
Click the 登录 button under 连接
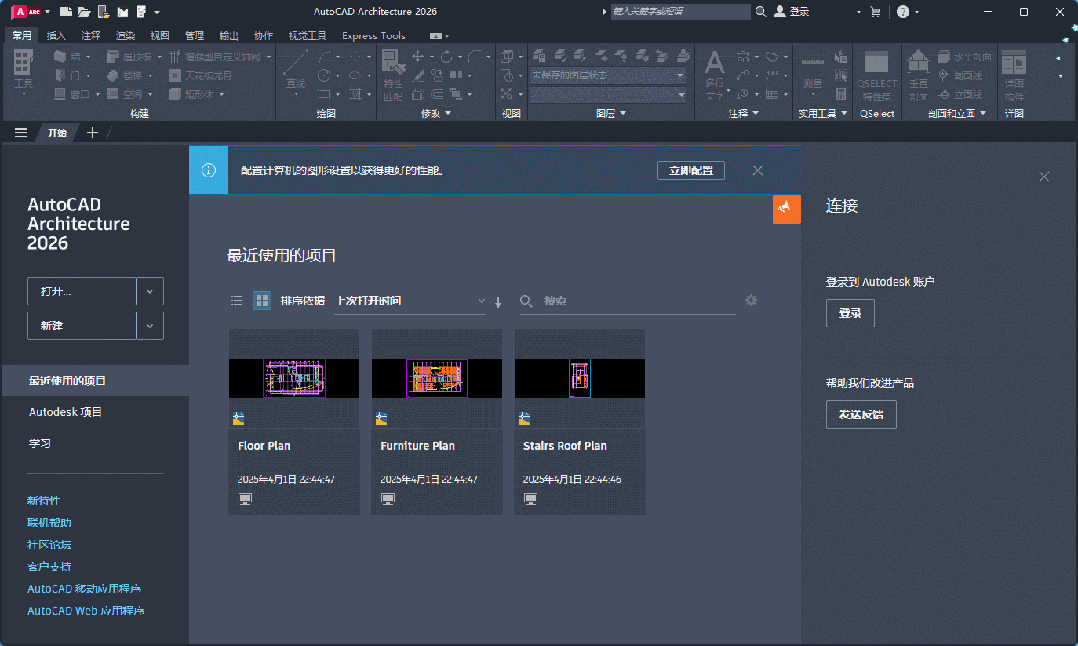tap(850, 313)
